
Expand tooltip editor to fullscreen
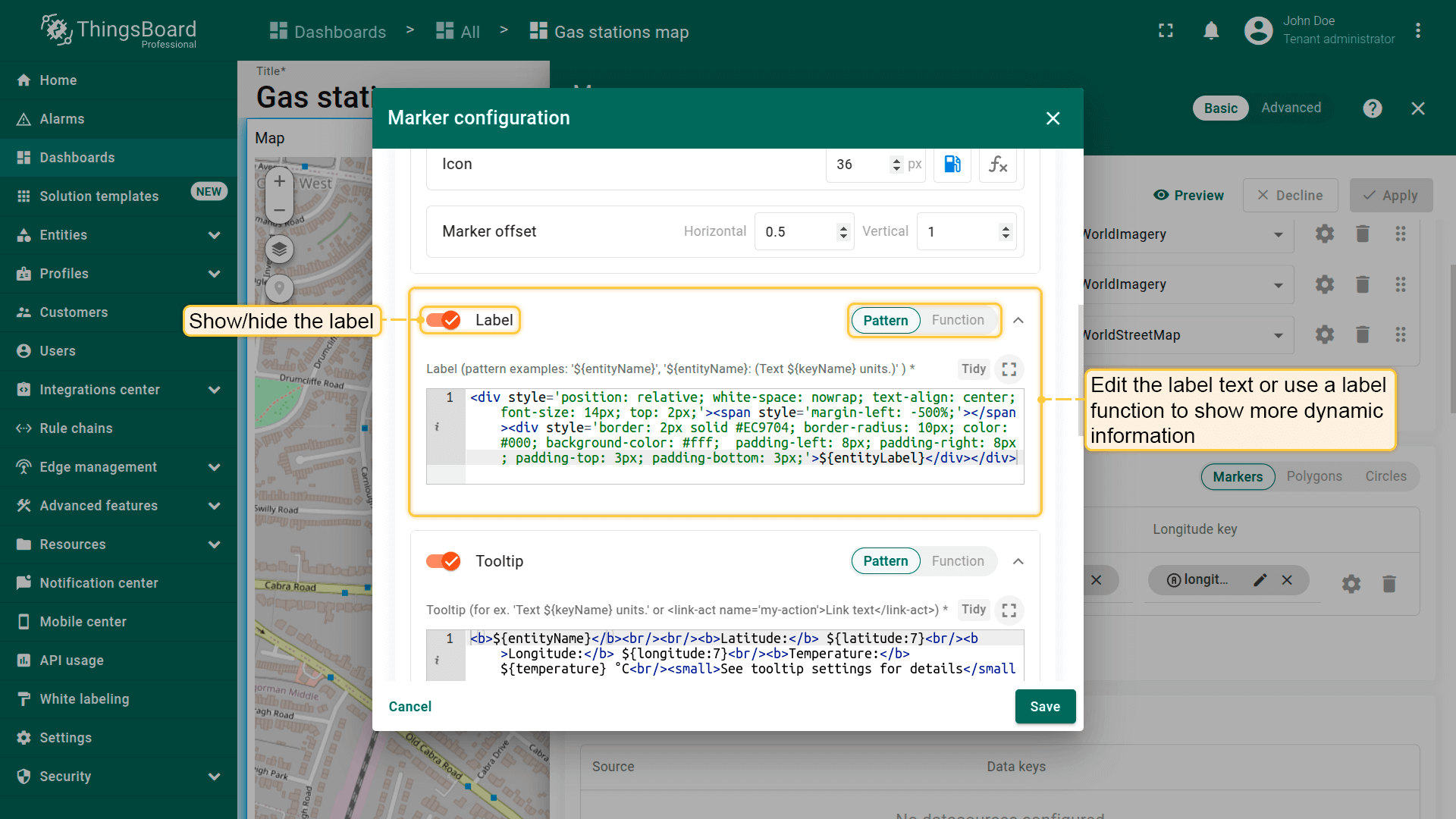[1009, 610]
